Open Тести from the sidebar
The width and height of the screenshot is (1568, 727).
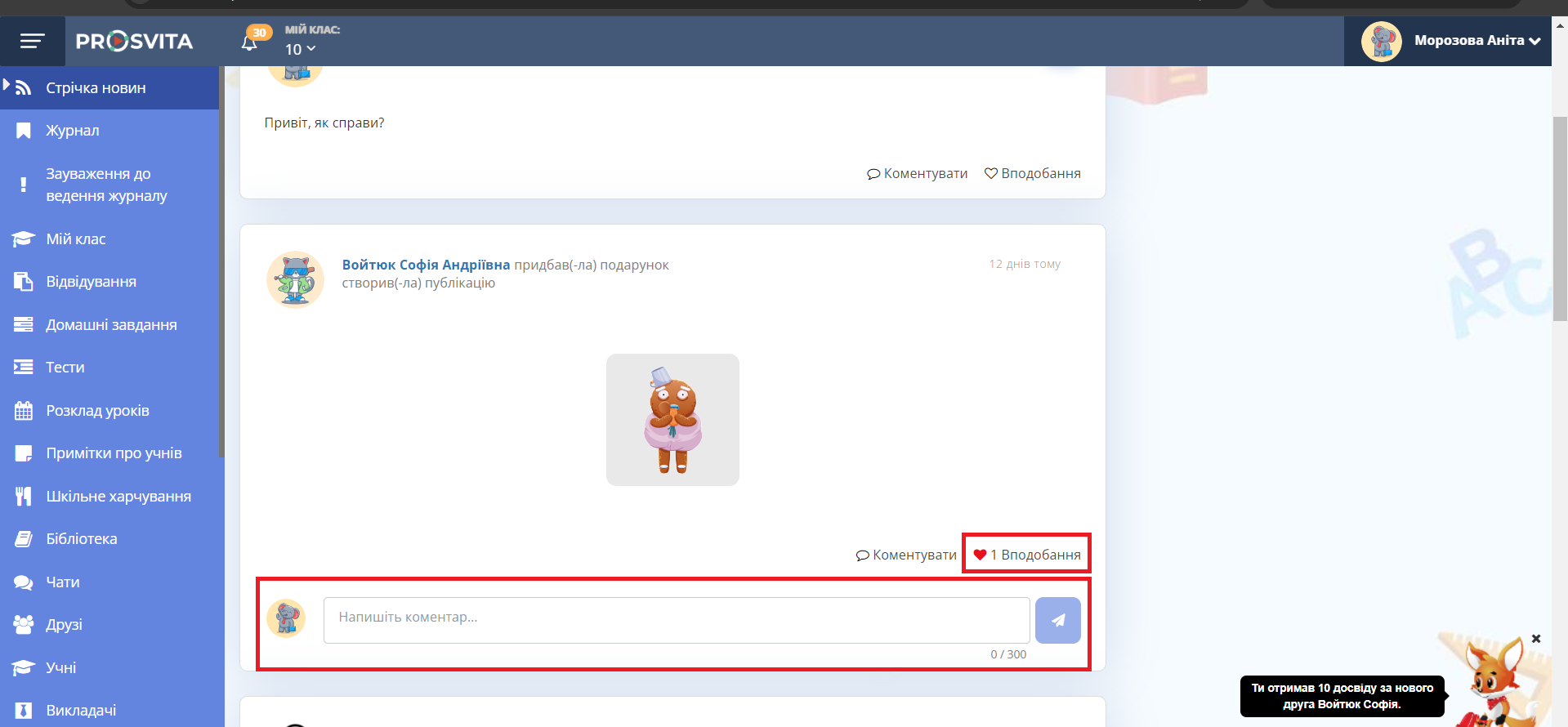65,368
